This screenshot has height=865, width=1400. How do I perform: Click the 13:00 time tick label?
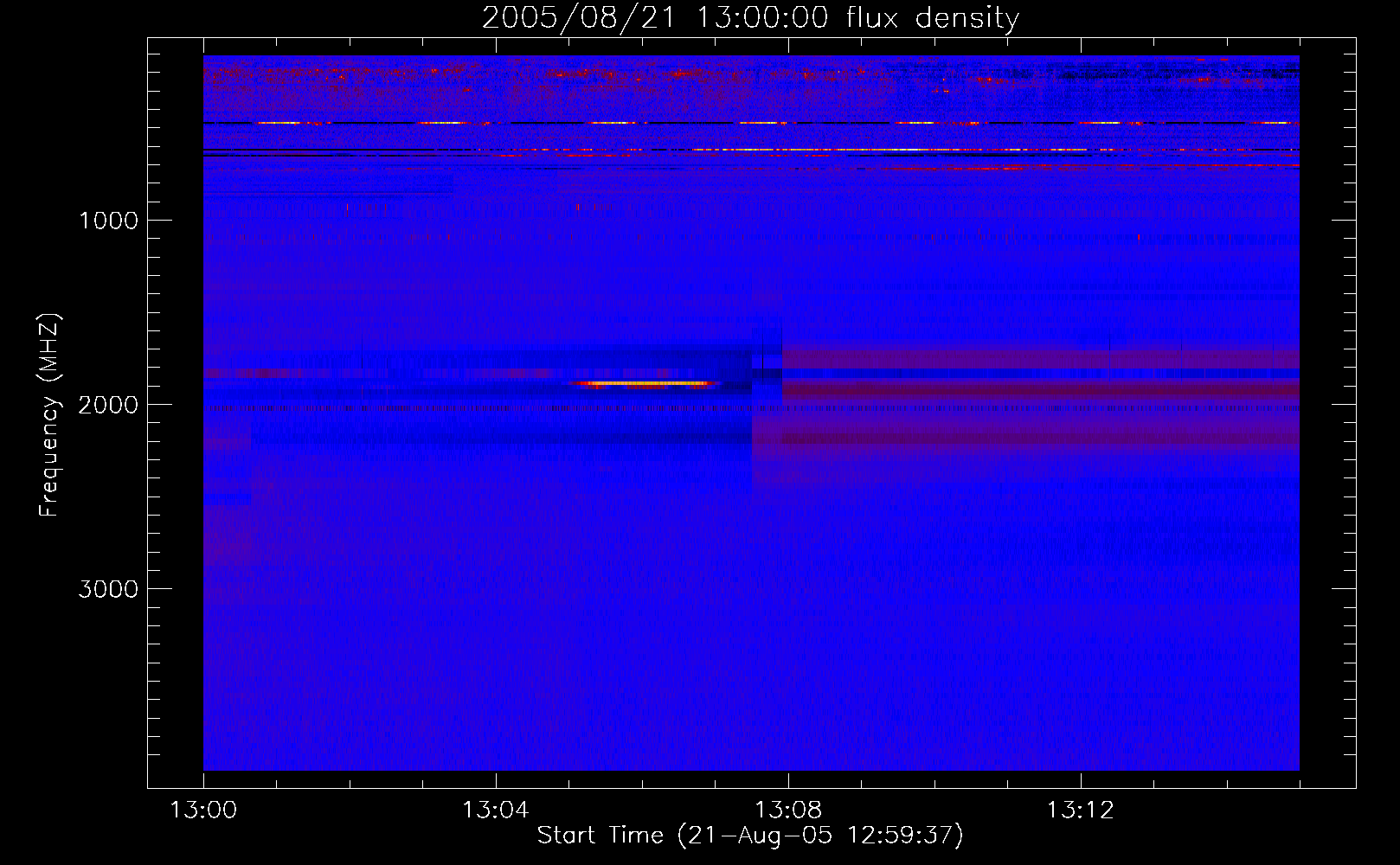(203, 811)
